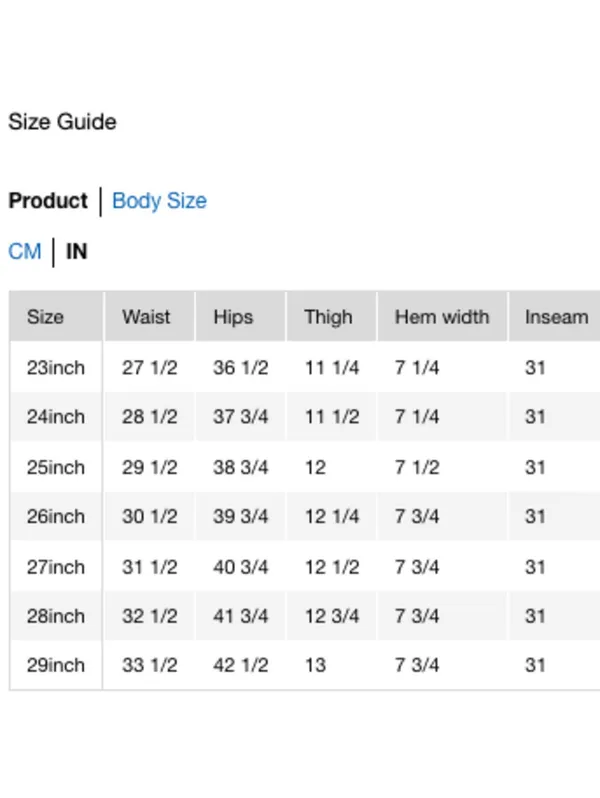
Task: Select the 23inch size row
Action: coord(305,367)
